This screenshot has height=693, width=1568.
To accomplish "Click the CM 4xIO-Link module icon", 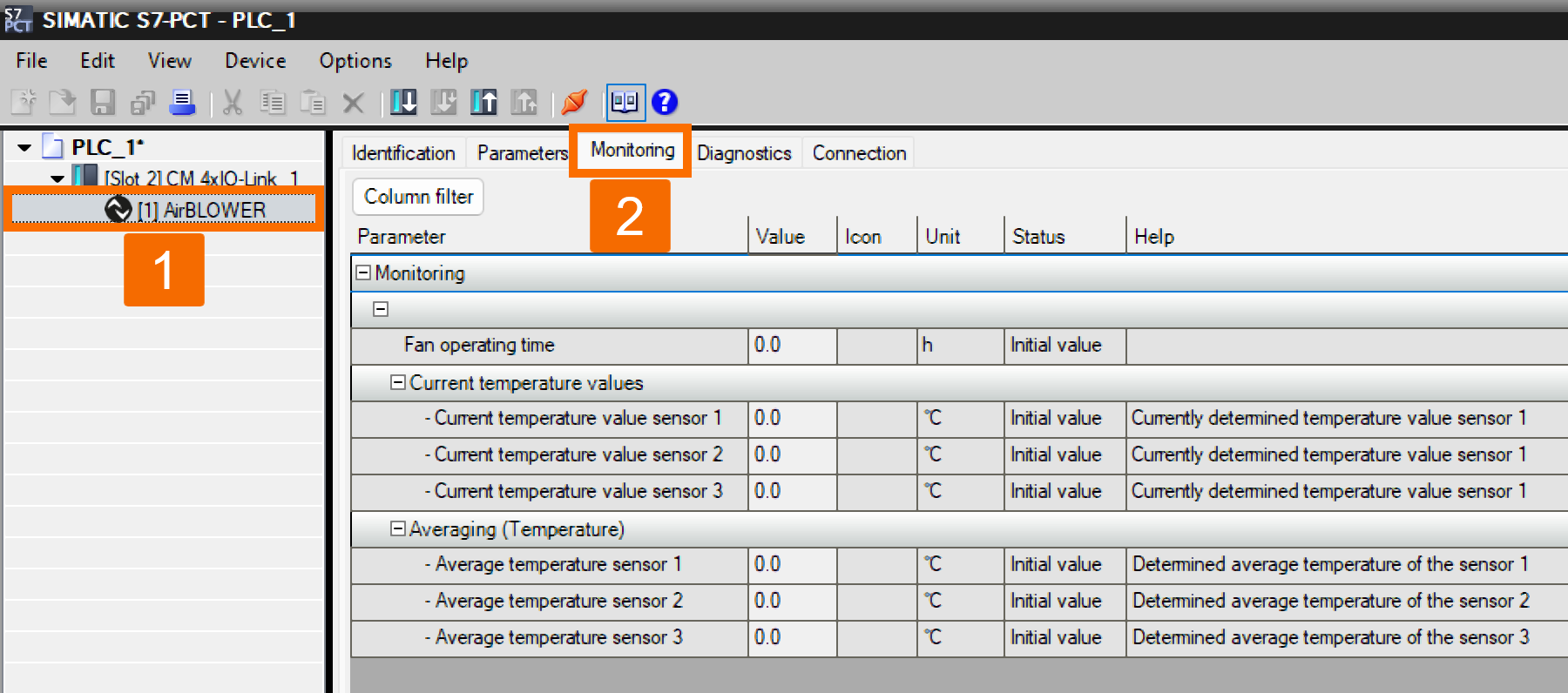I will pos(85,176).
